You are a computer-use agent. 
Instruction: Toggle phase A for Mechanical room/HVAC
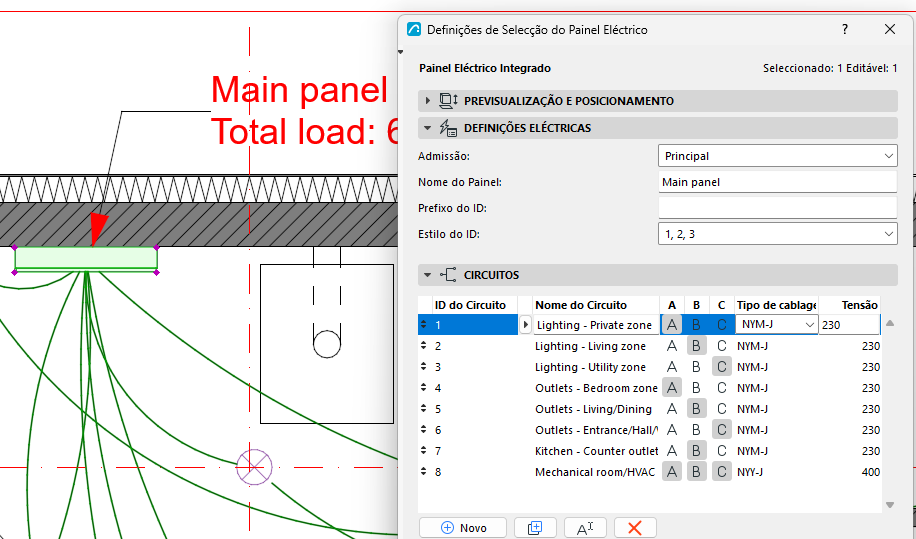pos(672,472)
